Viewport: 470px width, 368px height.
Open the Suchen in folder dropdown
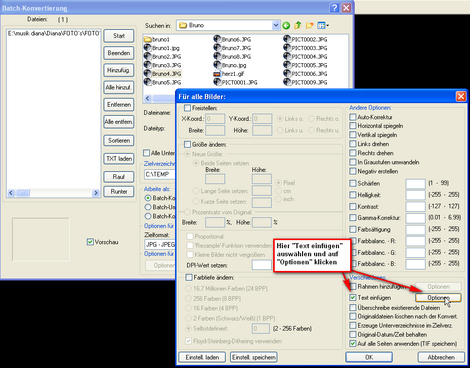pos(275,25)
